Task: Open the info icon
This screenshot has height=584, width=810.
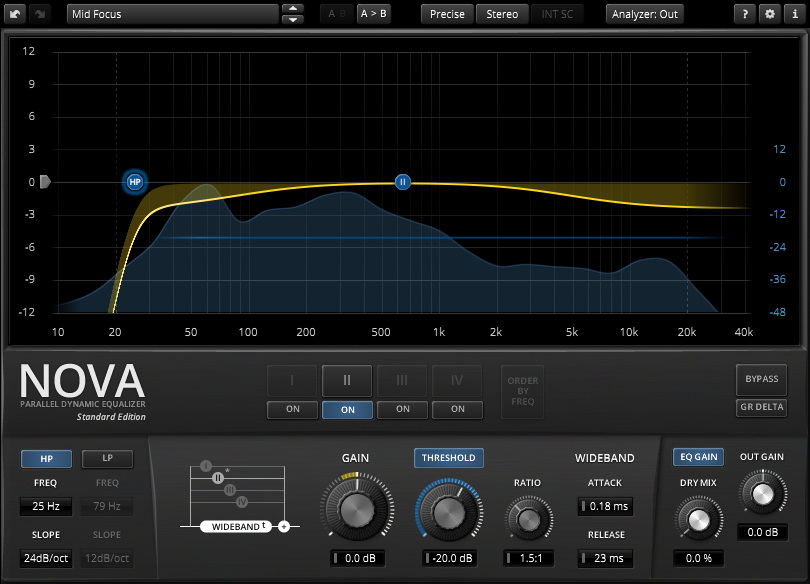Action: click(x=795, y=14)
